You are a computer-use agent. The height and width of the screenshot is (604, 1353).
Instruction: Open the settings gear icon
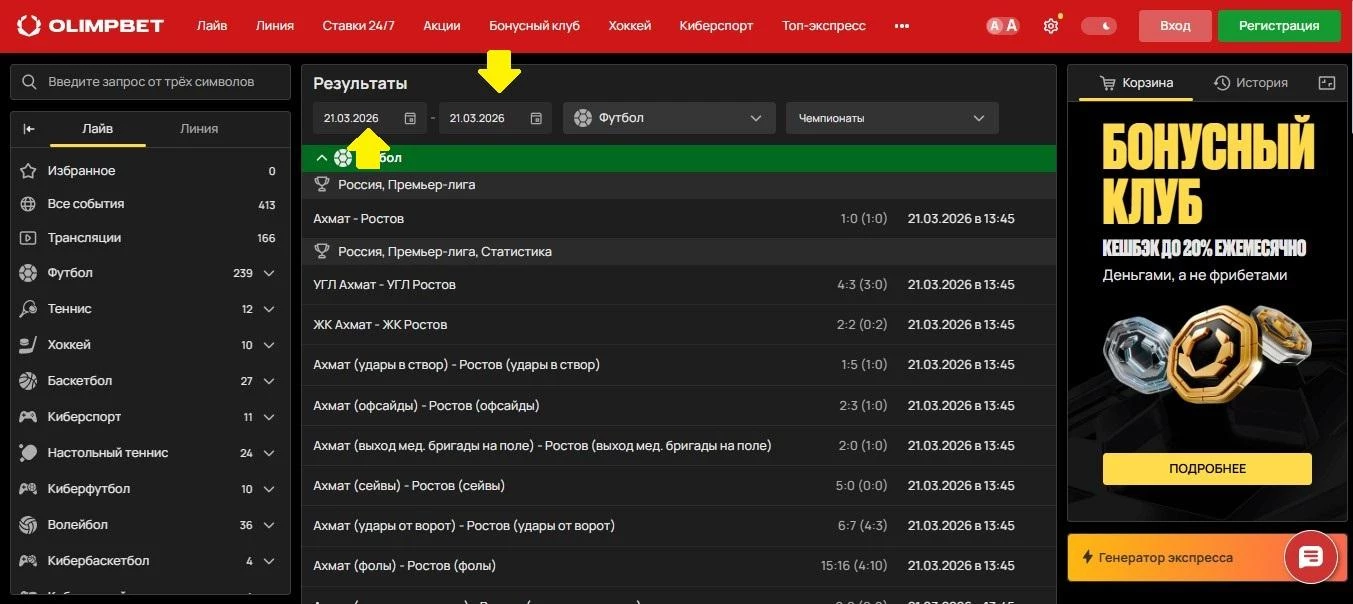(1050, 26)
